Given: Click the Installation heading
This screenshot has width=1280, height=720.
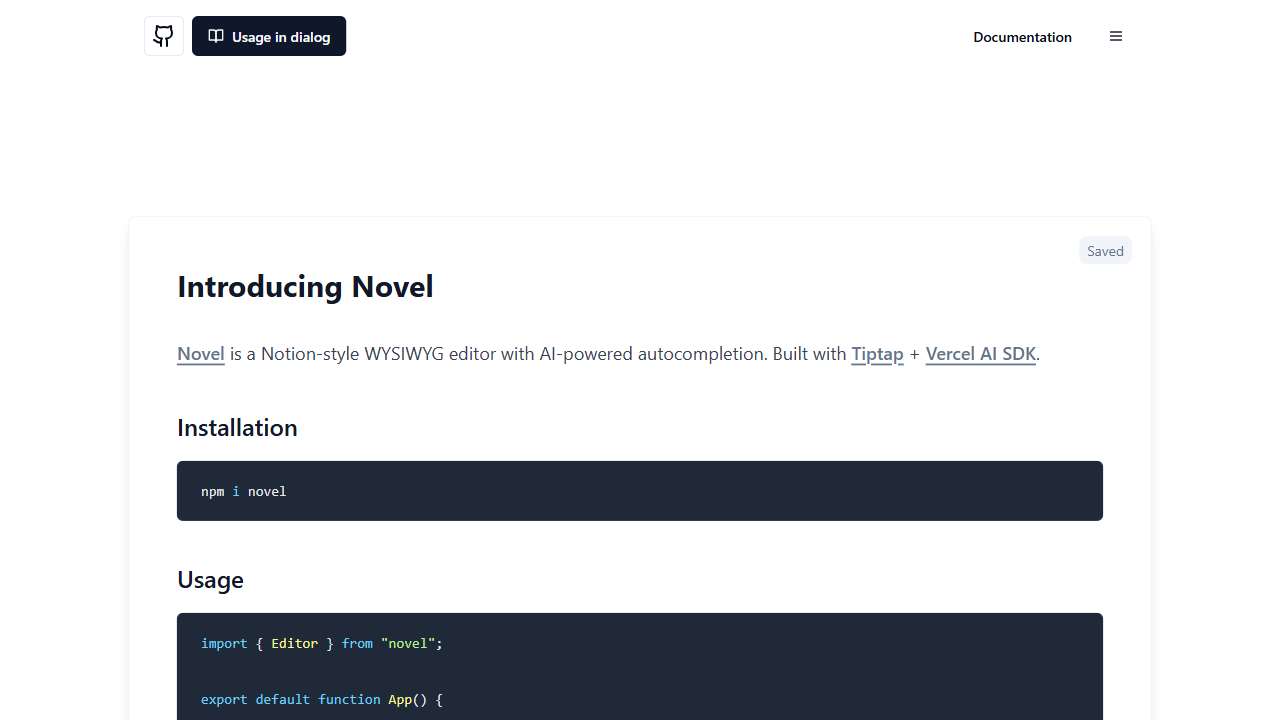Looking at the screenshot, I should [x=237, y=428].
